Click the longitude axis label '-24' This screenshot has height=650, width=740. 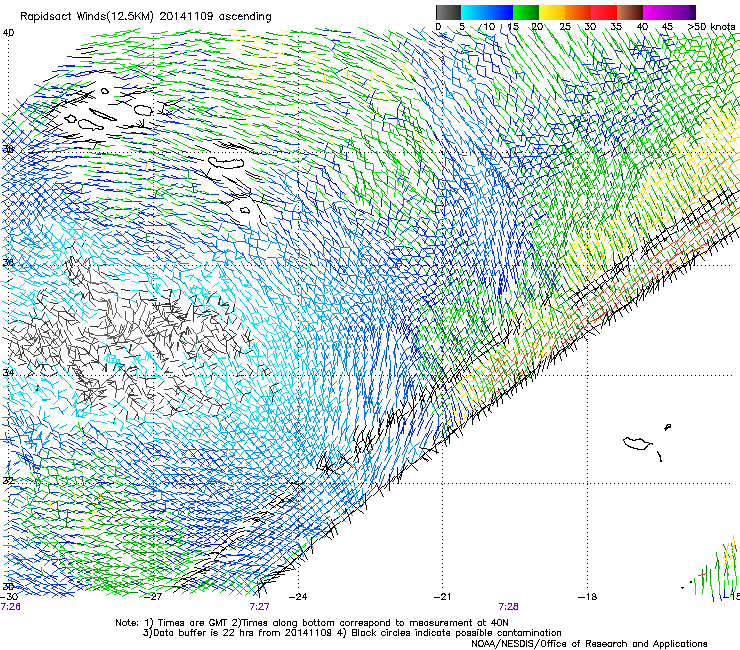pos(298,597)
